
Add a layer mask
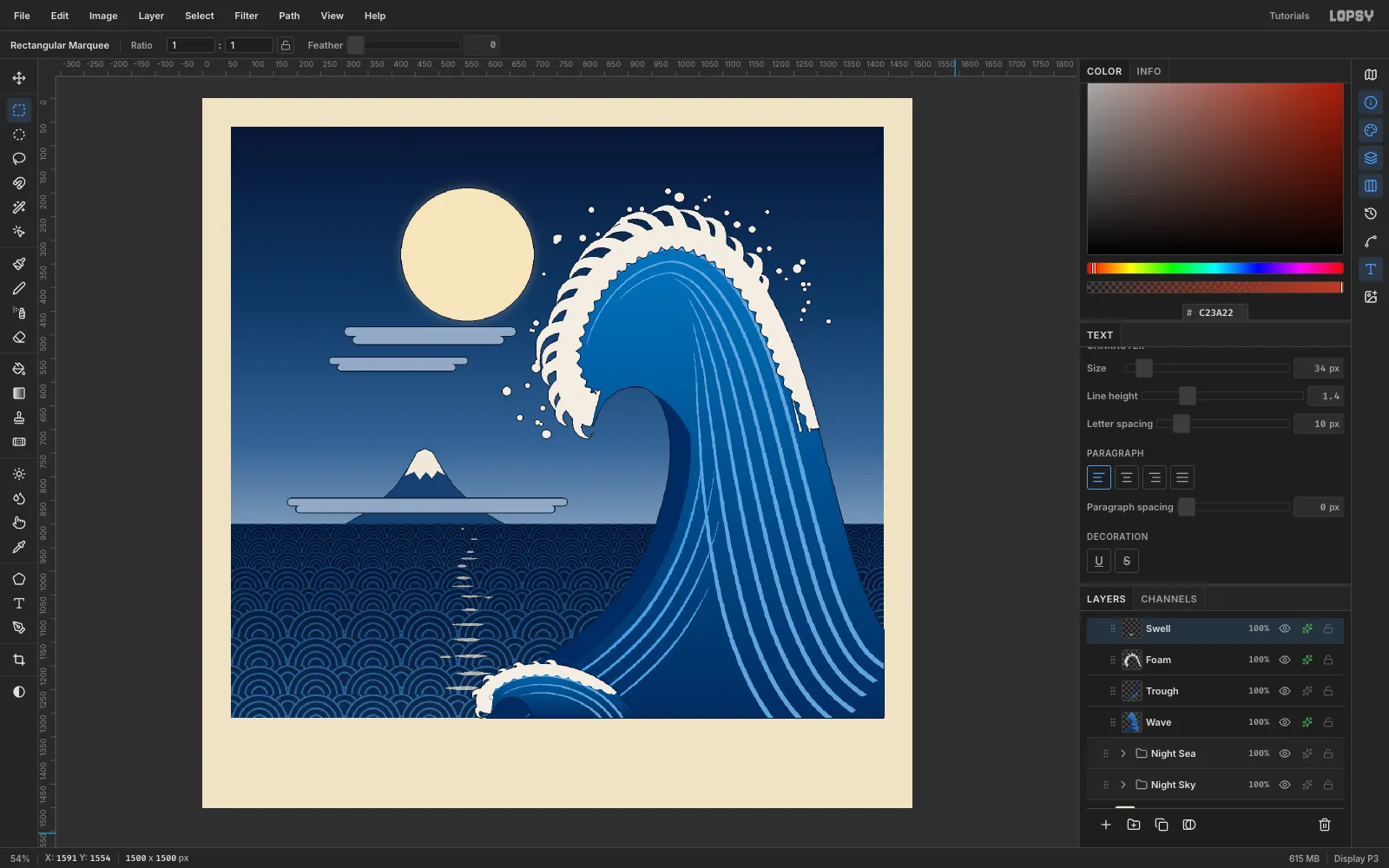tap(1189, 825)
